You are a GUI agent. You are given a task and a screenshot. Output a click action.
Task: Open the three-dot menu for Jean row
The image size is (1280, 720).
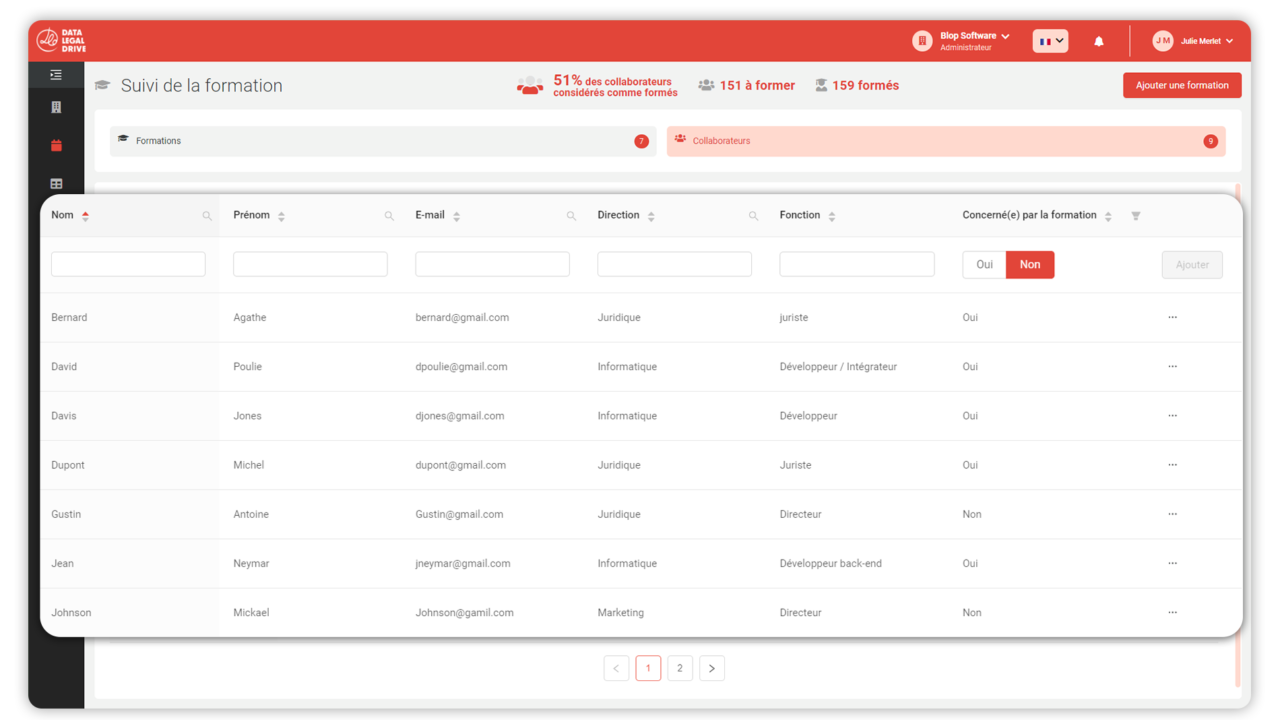click(x=1172, y=562)
